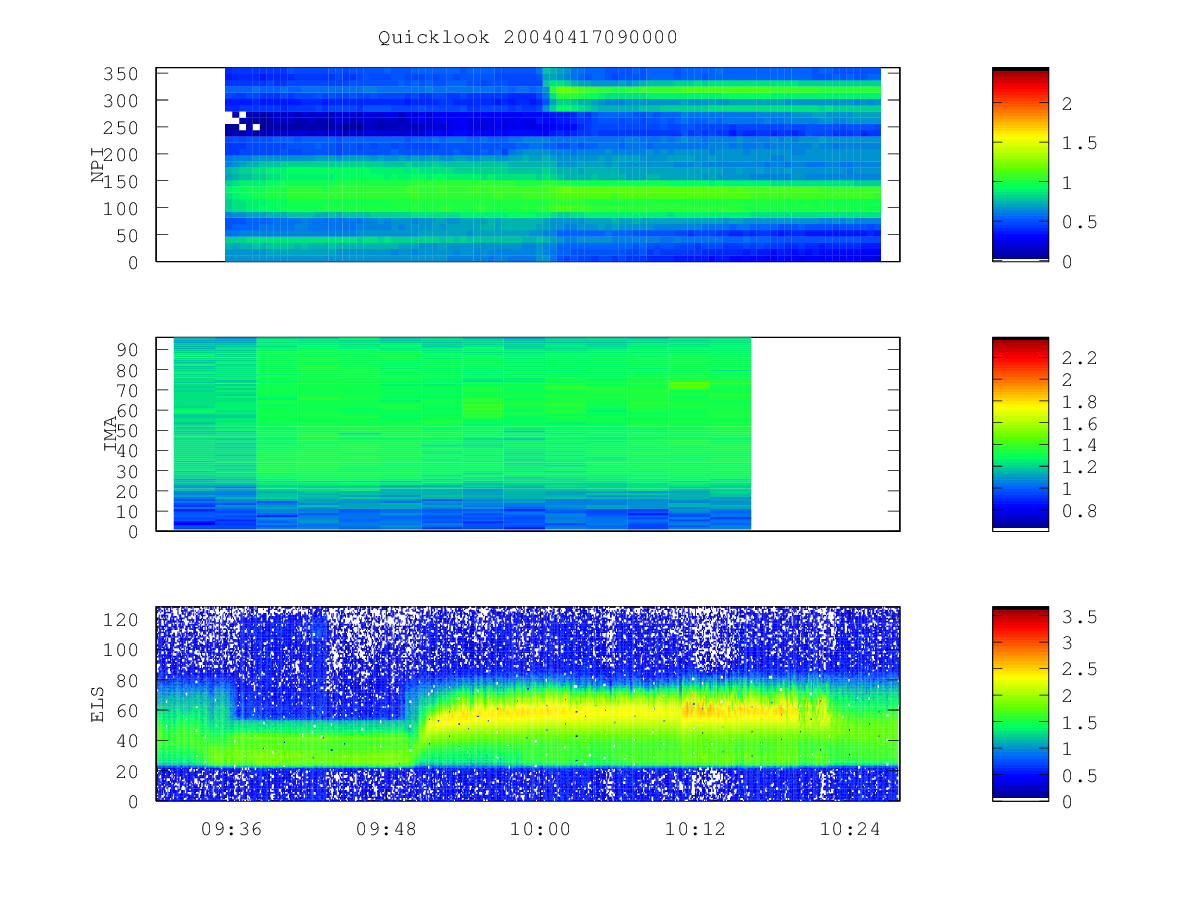Screen dimensions: 1200x900
Task: Click the 10:00 time axis label
Action: click(540, 829)
